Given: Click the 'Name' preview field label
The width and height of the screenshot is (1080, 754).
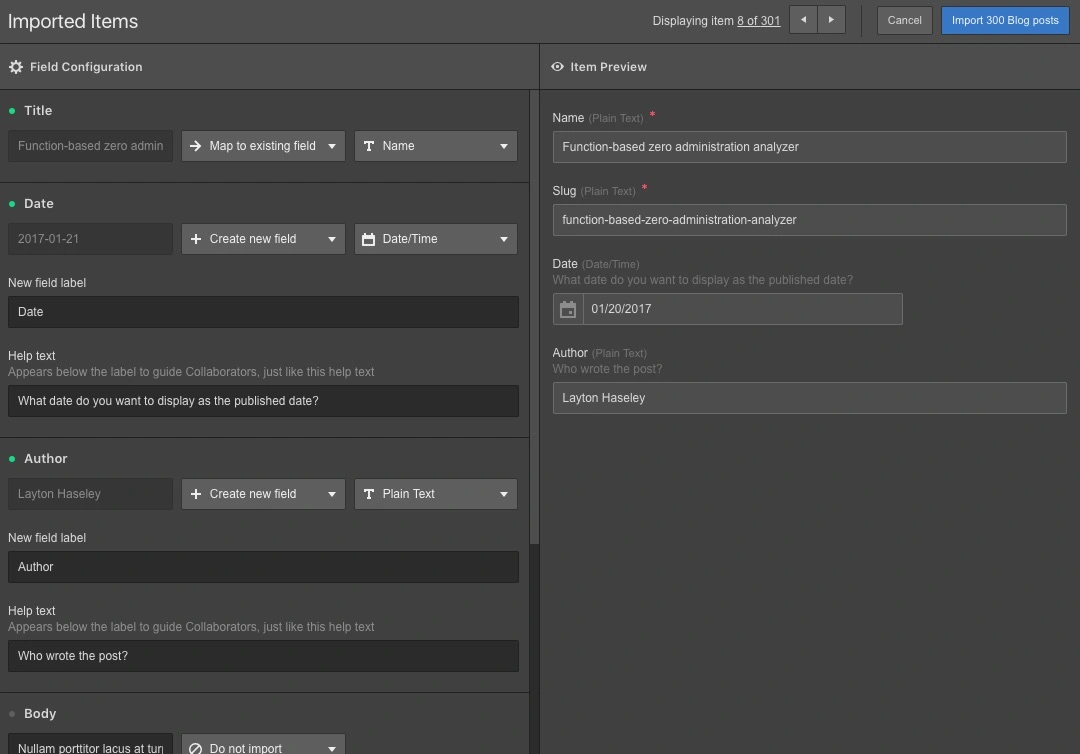Looking at the screenshot, I should (x=568, y=118).
